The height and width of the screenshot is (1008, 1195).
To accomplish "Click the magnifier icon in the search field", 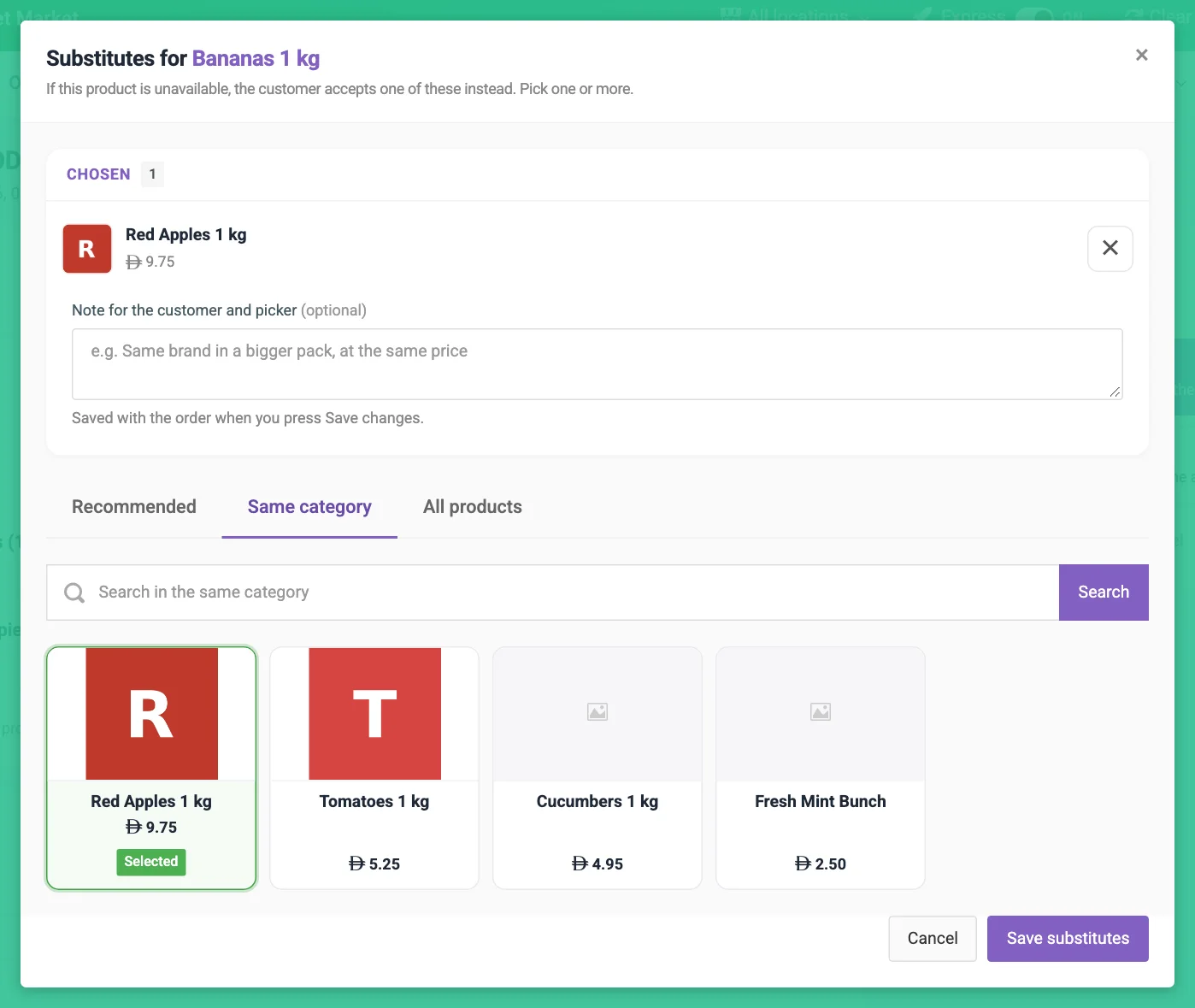I will pos(74,592).
